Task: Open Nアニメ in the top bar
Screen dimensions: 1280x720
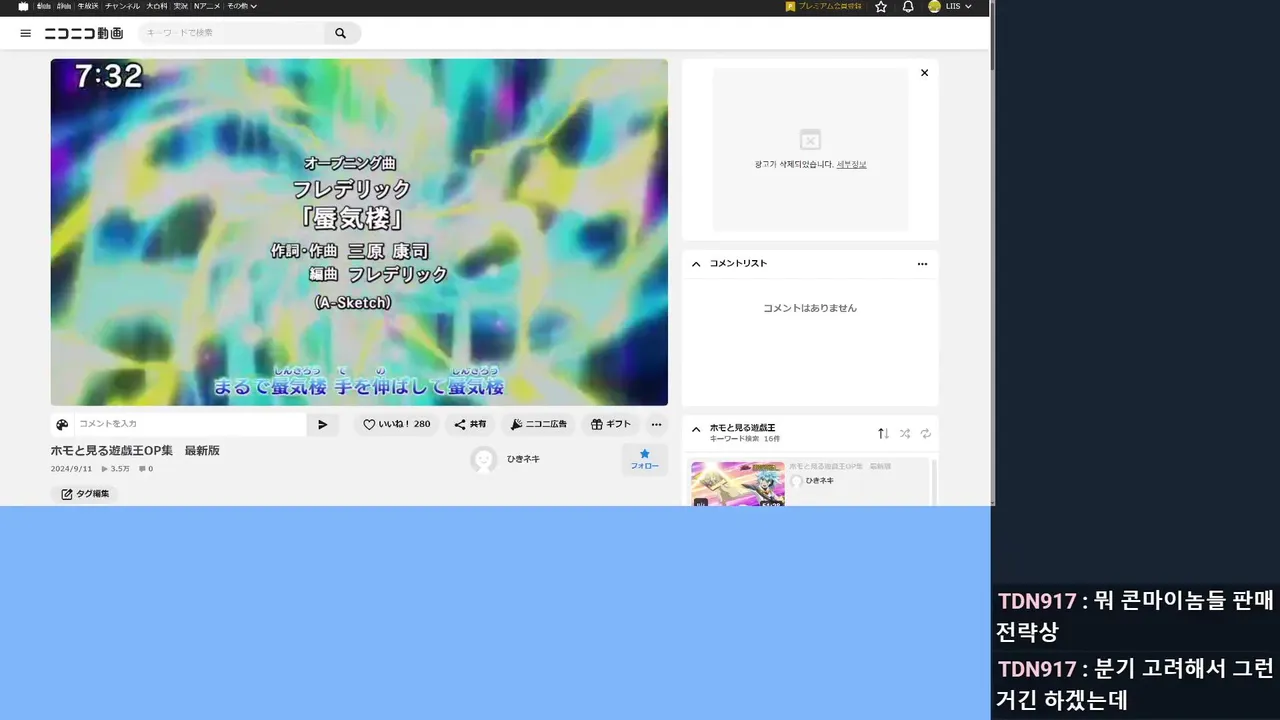Action: [208, 6]
